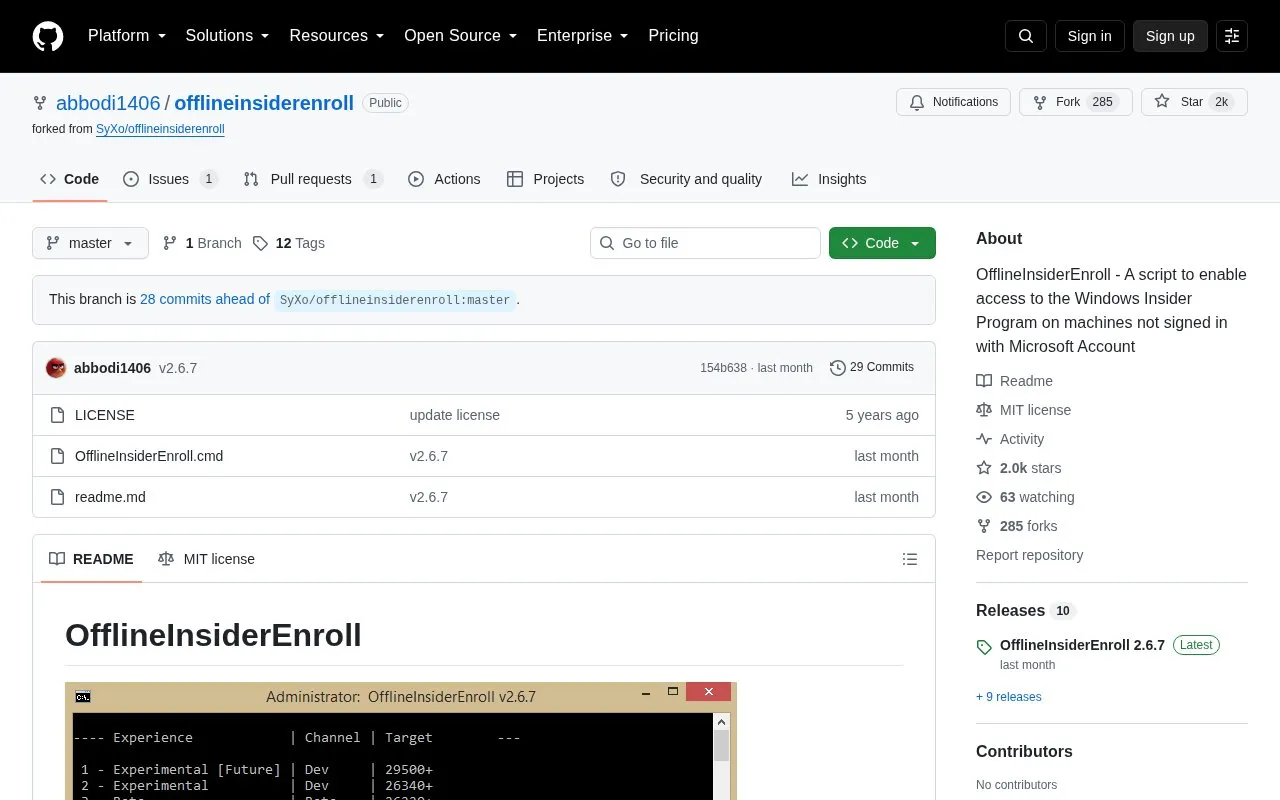Viewport: 1280px width, 800px height.
Task: Click the file icon beside OfflineInsiderEnroll.cmd
Action: click(57, 456)
